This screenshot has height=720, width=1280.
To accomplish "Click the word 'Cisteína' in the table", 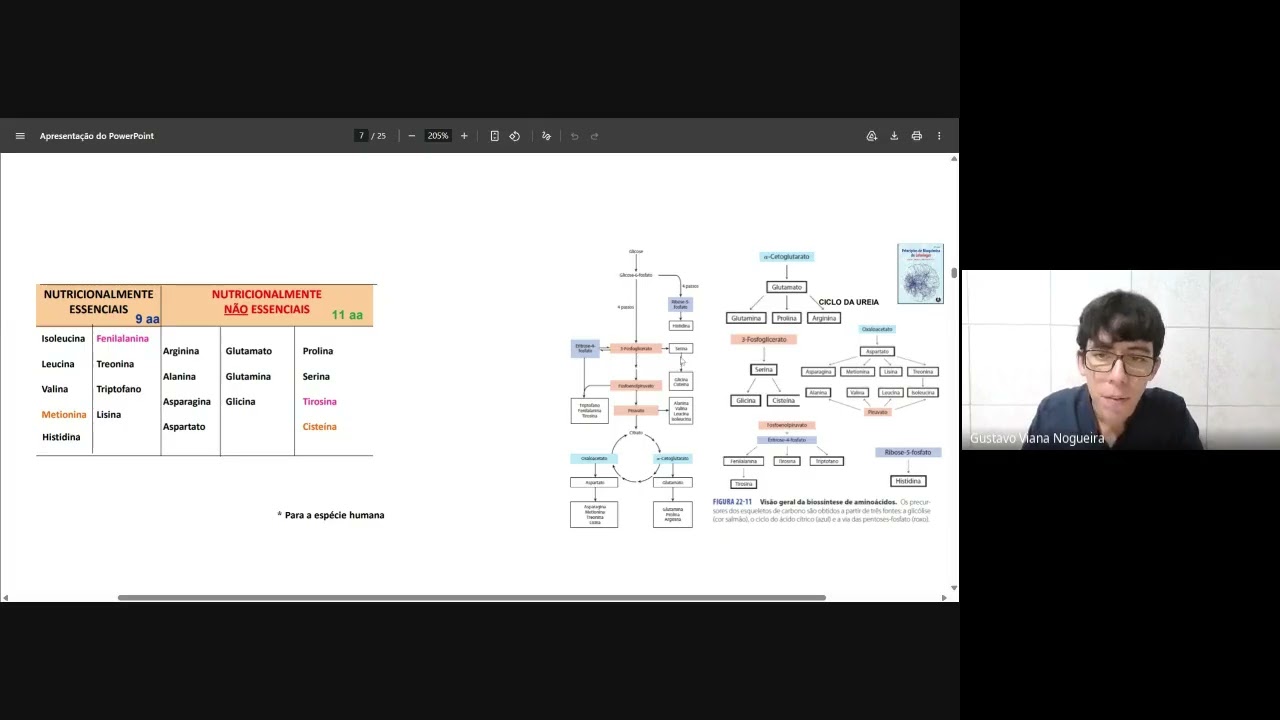I will 320,427.
